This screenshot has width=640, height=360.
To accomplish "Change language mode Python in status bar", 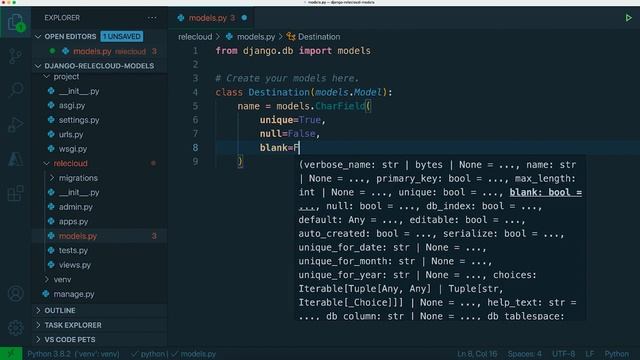I will point(616,354).
